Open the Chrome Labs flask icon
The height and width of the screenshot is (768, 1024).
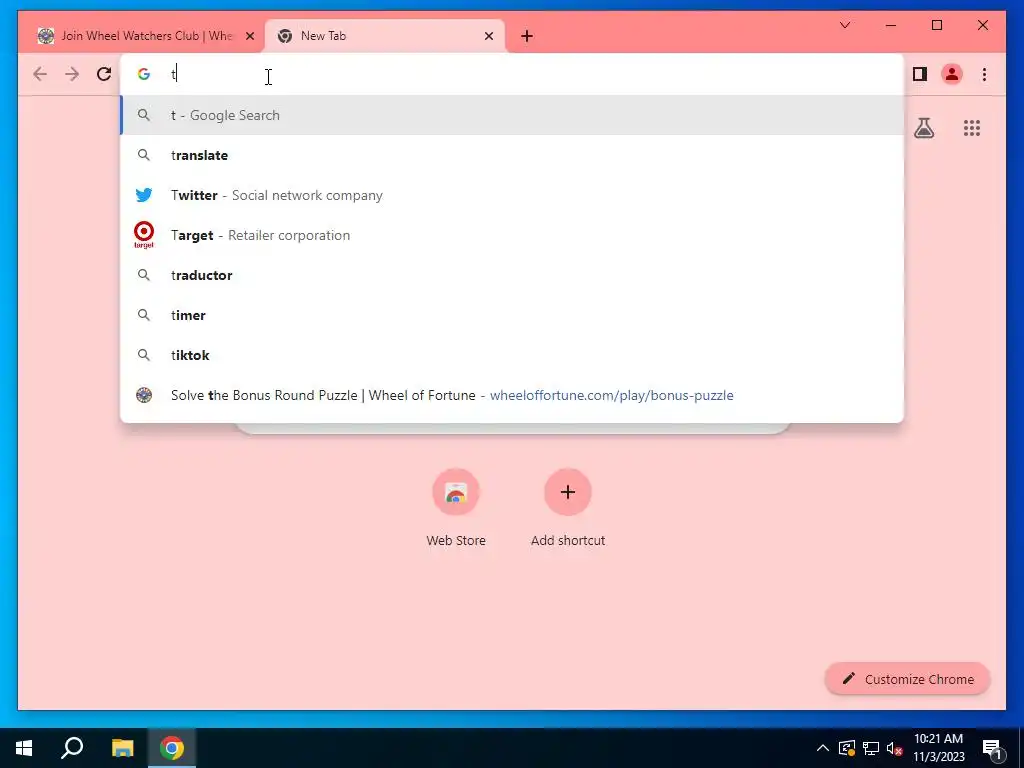click(x=923, y=128)
